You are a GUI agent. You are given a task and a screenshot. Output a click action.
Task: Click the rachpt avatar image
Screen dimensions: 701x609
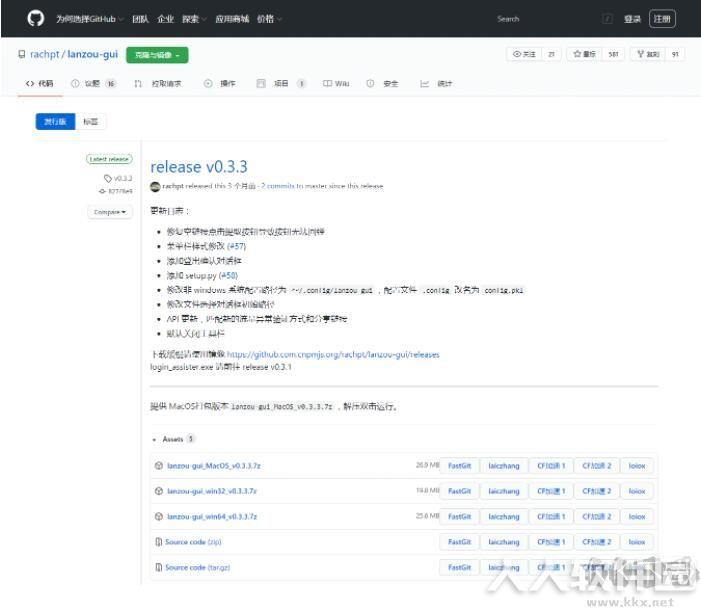tap(155, 186)
